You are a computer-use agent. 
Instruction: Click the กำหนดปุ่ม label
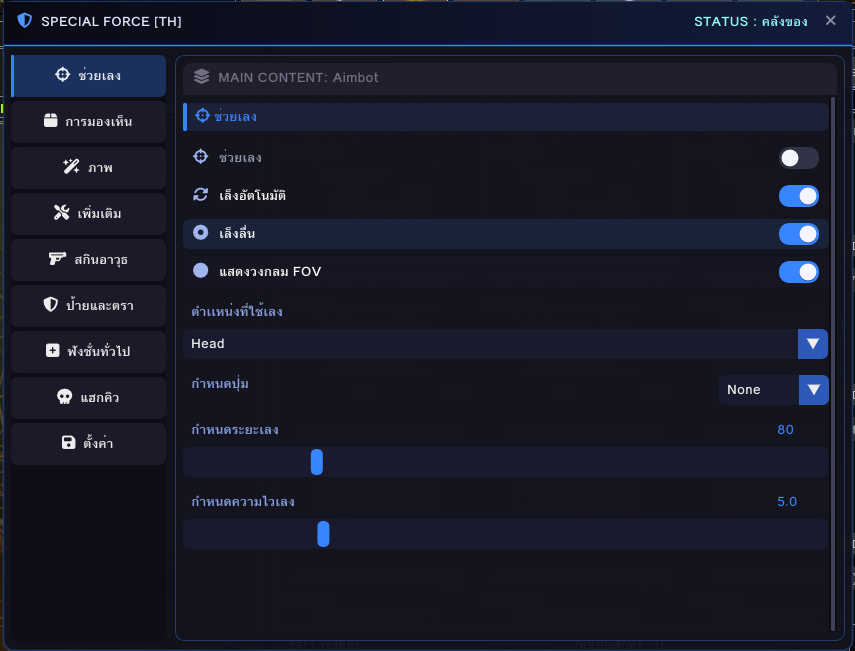[220, 384]
